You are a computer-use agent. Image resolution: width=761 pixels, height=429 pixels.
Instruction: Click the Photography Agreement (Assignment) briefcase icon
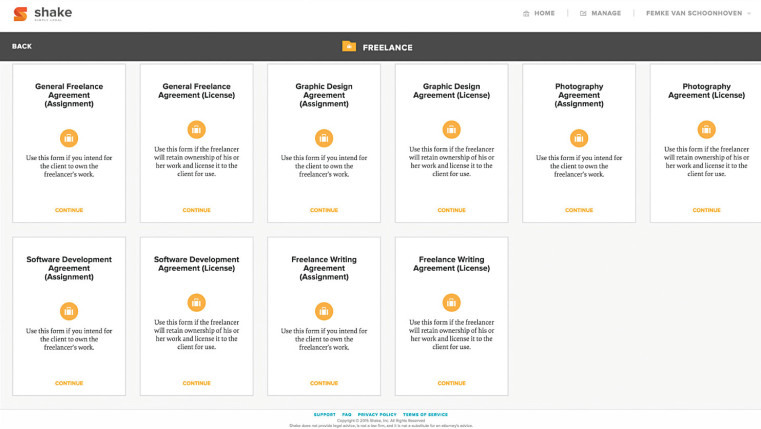click(579, 138)
